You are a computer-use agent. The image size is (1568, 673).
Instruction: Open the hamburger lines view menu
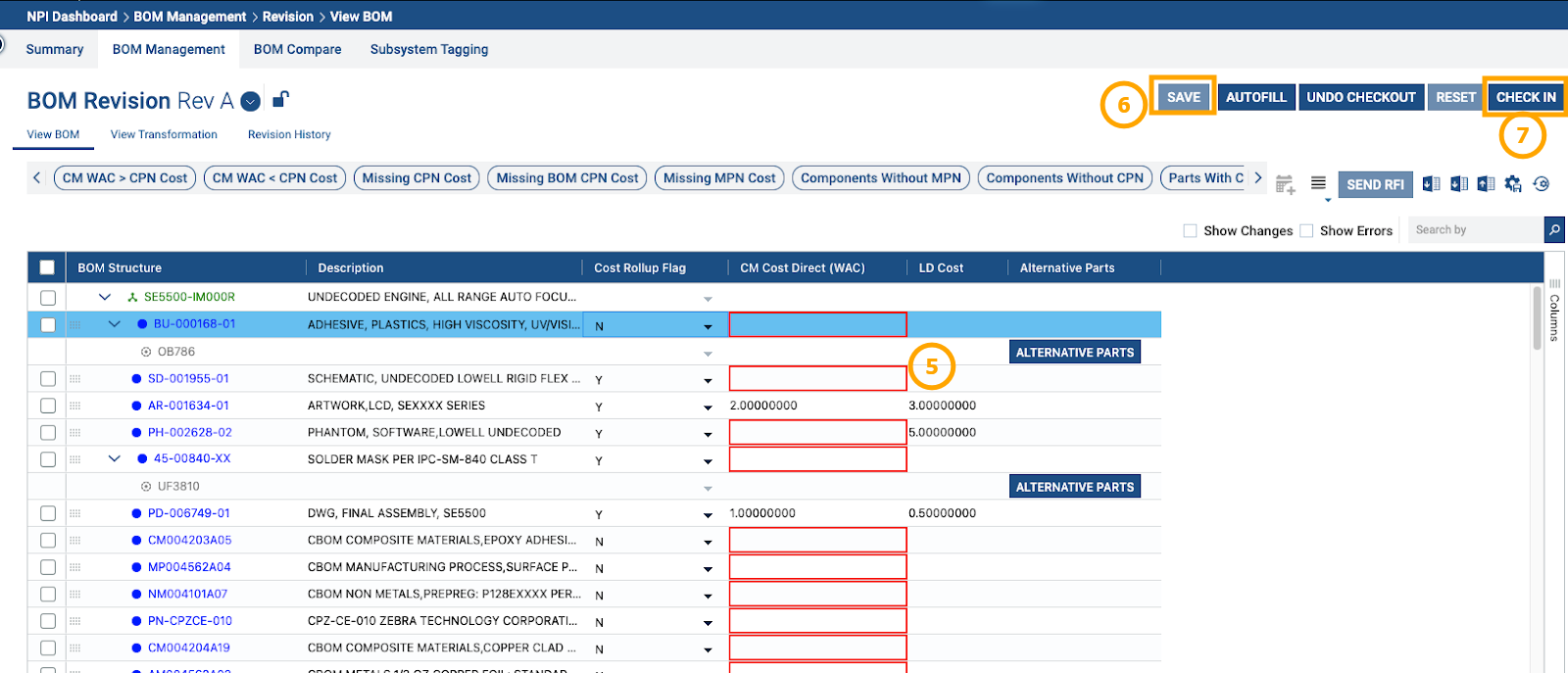coord(1318,183)
